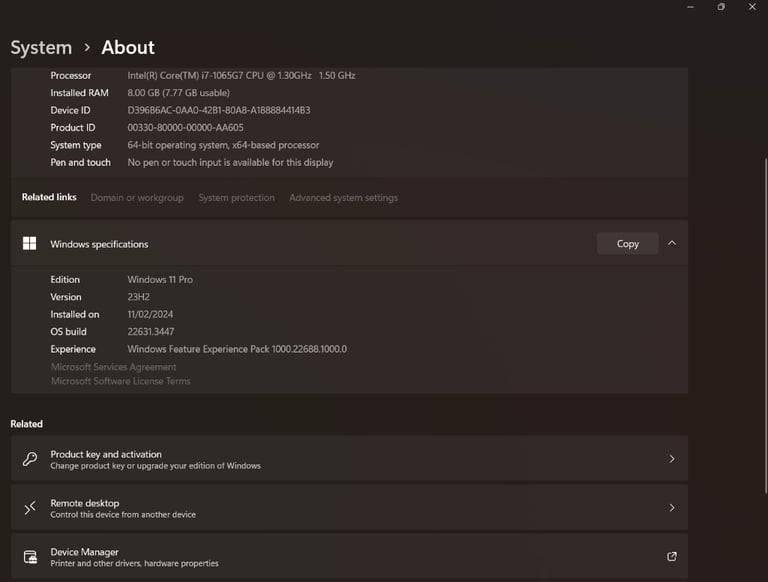Click the Processor value Intel Core i7-1065G7
Viewport: 768px width, 582px height.
pos(241,75)
